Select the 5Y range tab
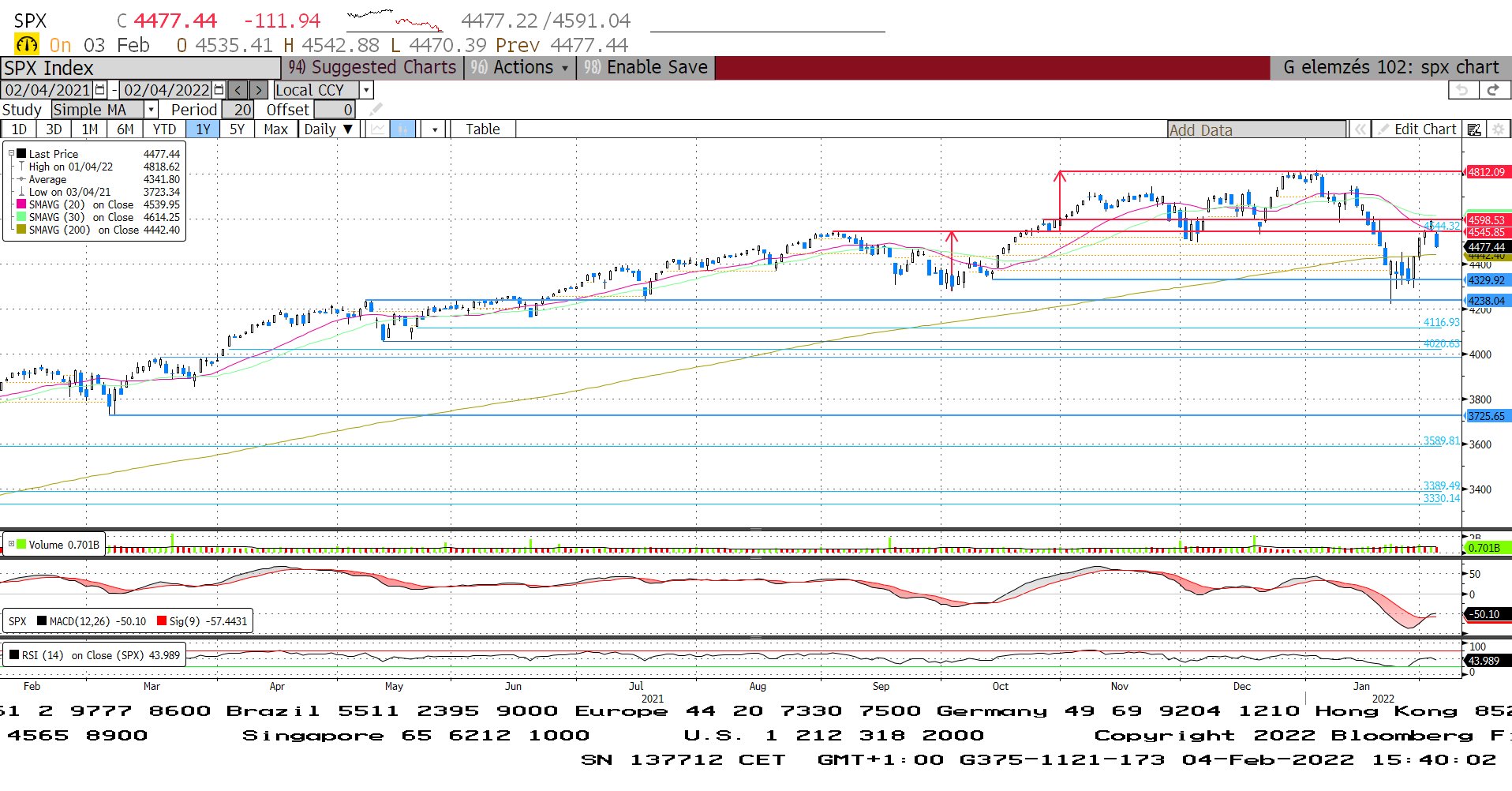 pos(237,129)
